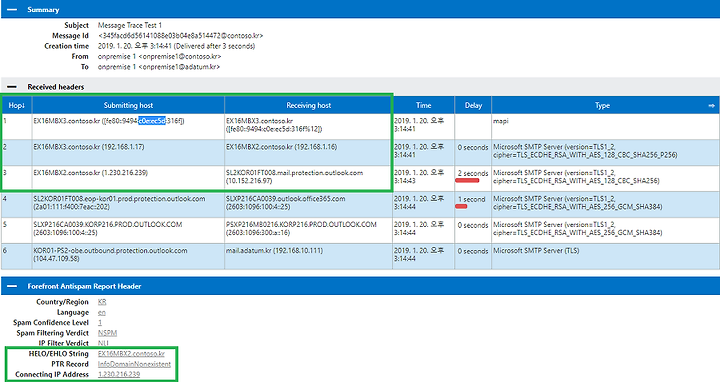
Task: Collapse the Received headers section
Action: click(12, 87)
